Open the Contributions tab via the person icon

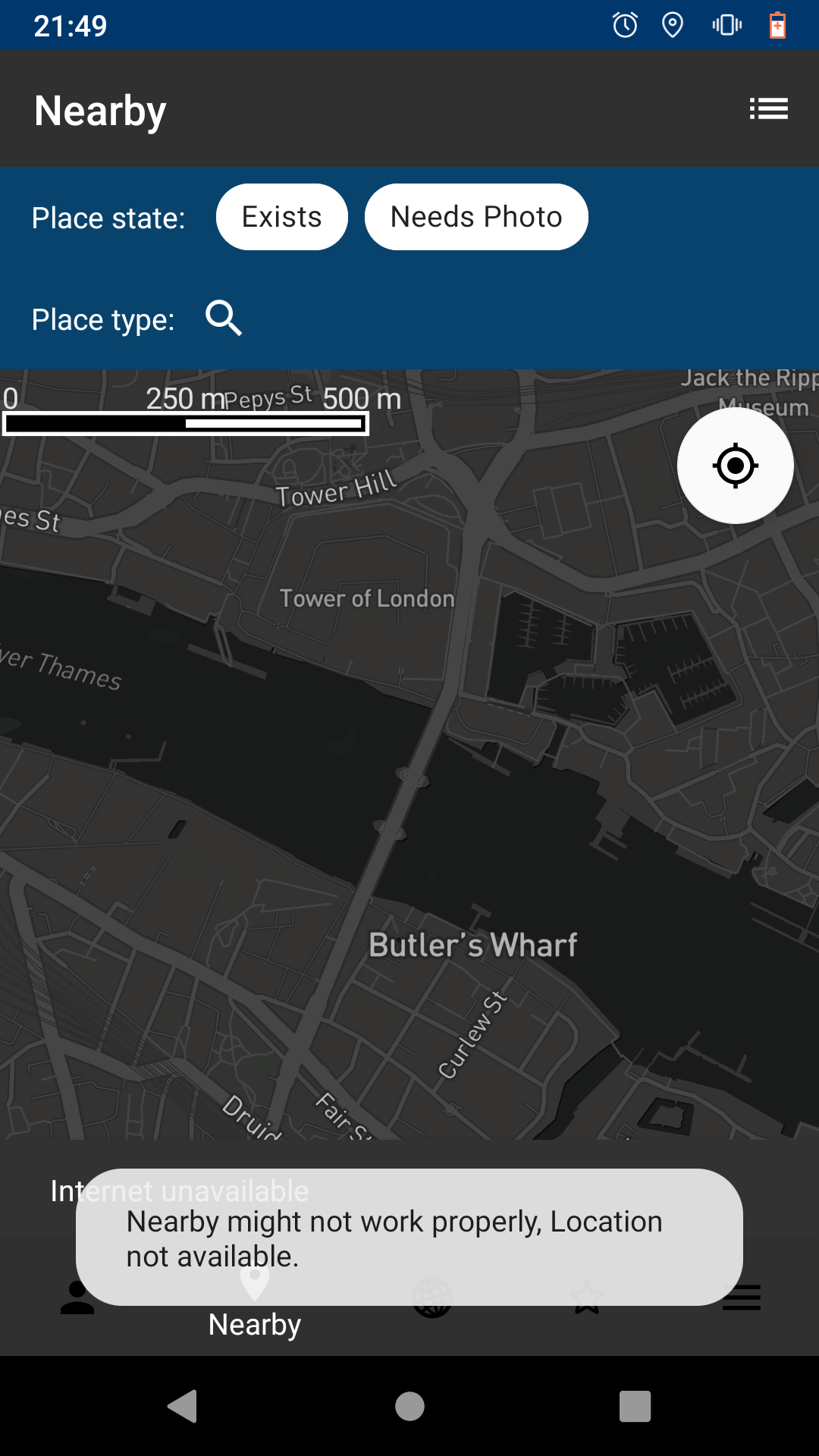click(x=77, y=1297)
